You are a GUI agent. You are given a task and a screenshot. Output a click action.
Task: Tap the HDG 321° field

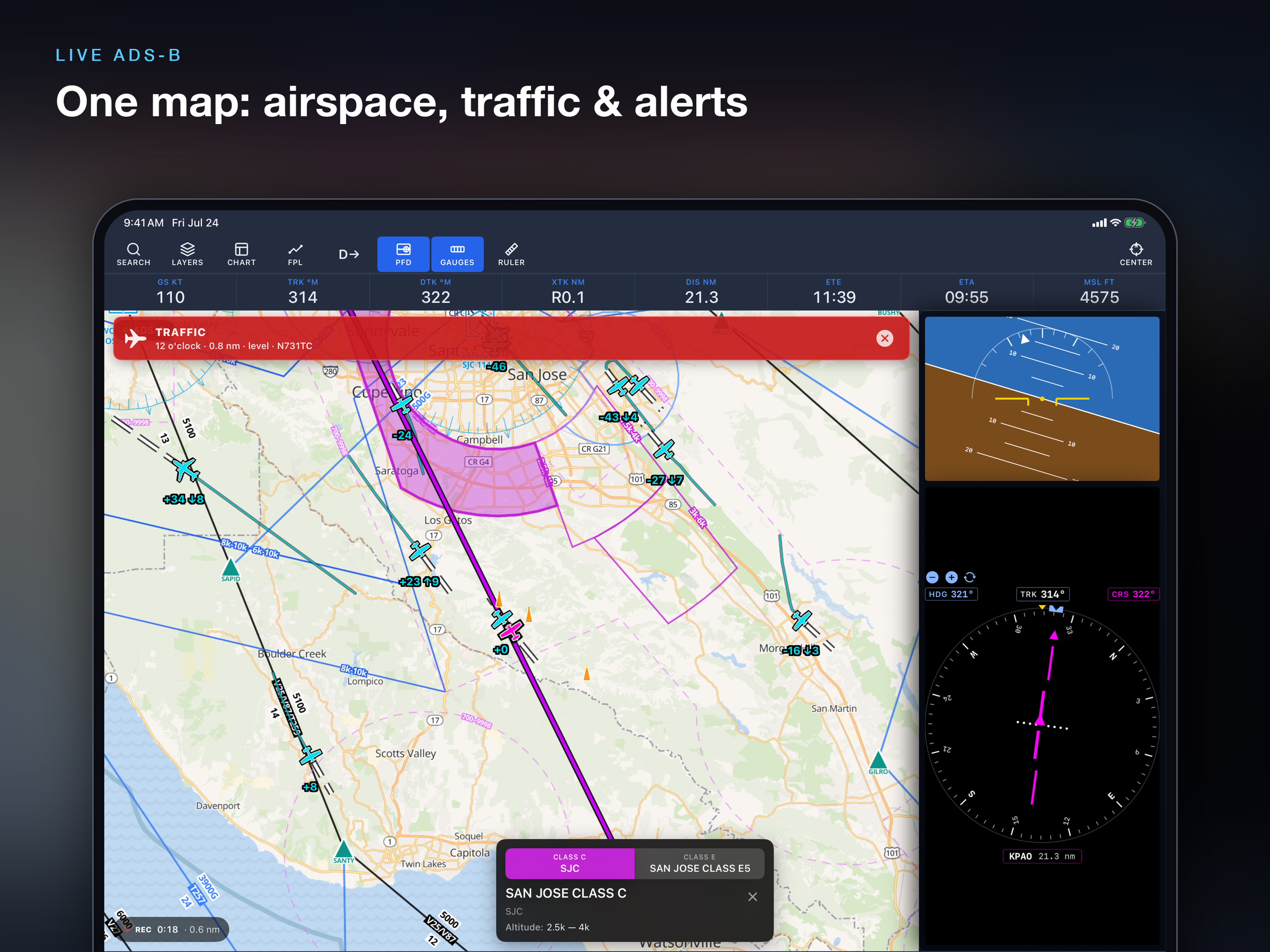pyautogui.click(x=951, y=594)
